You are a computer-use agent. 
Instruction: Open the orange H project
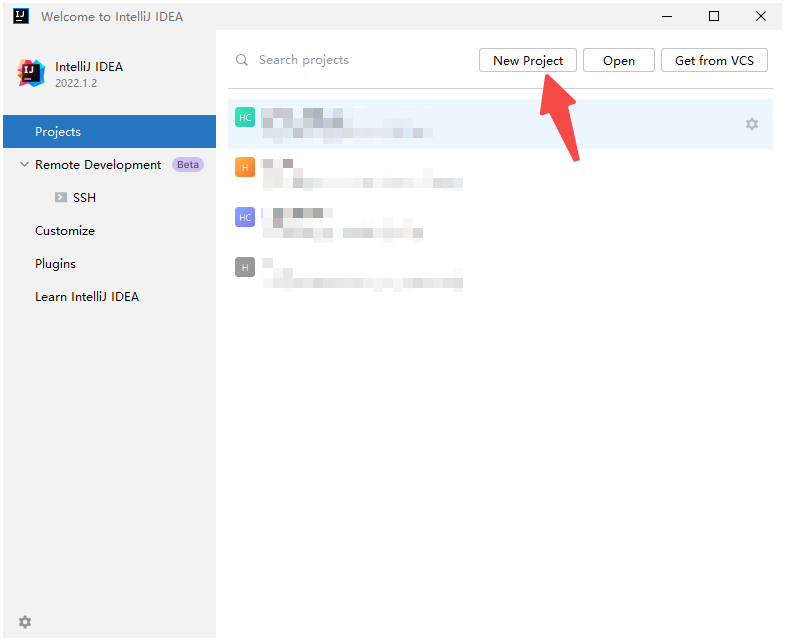500,174
